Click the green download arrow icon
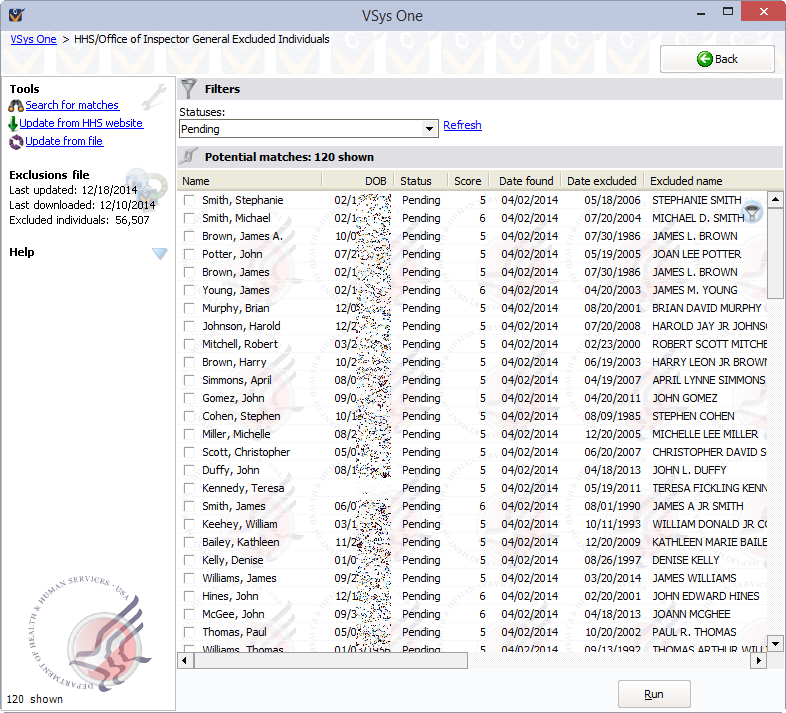This screenshot has width=786, height=713. tap(13, 124)
